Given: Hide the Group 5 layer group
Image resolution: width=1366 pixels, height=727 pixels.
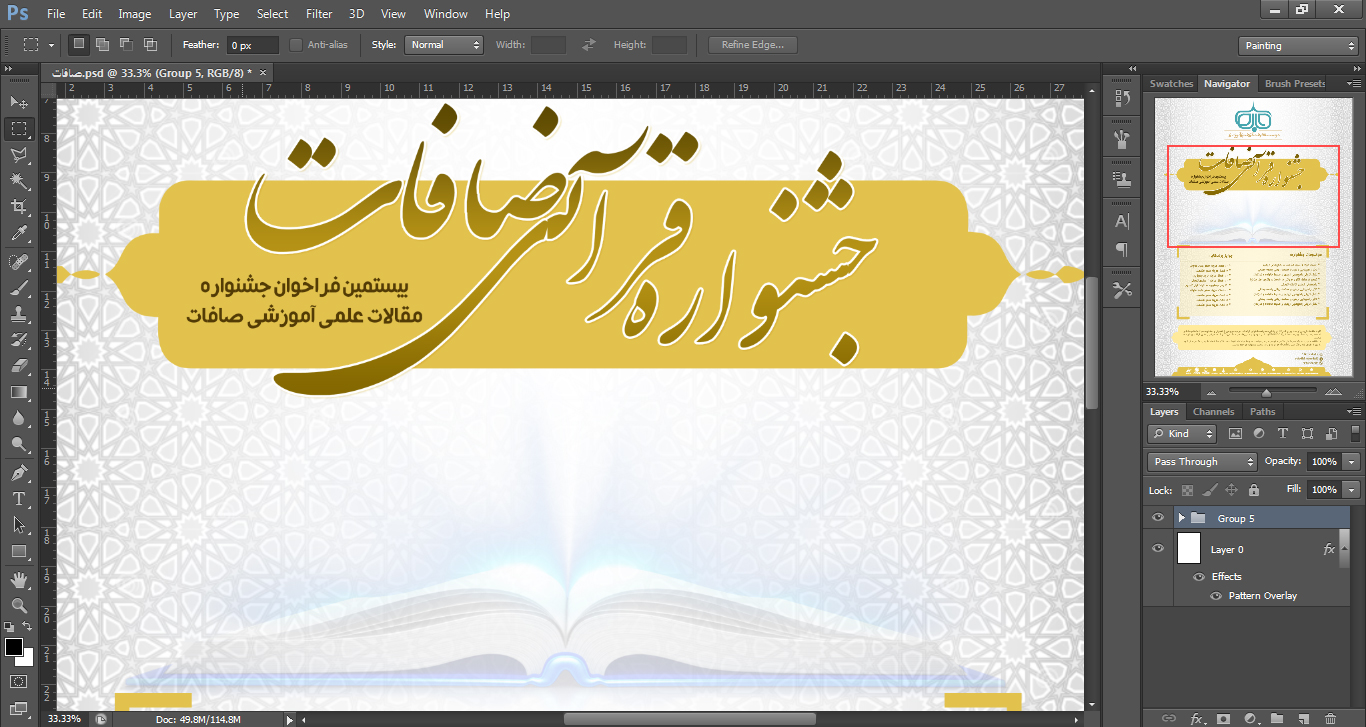Looking at the screenshot, I should click(1158, 518).
